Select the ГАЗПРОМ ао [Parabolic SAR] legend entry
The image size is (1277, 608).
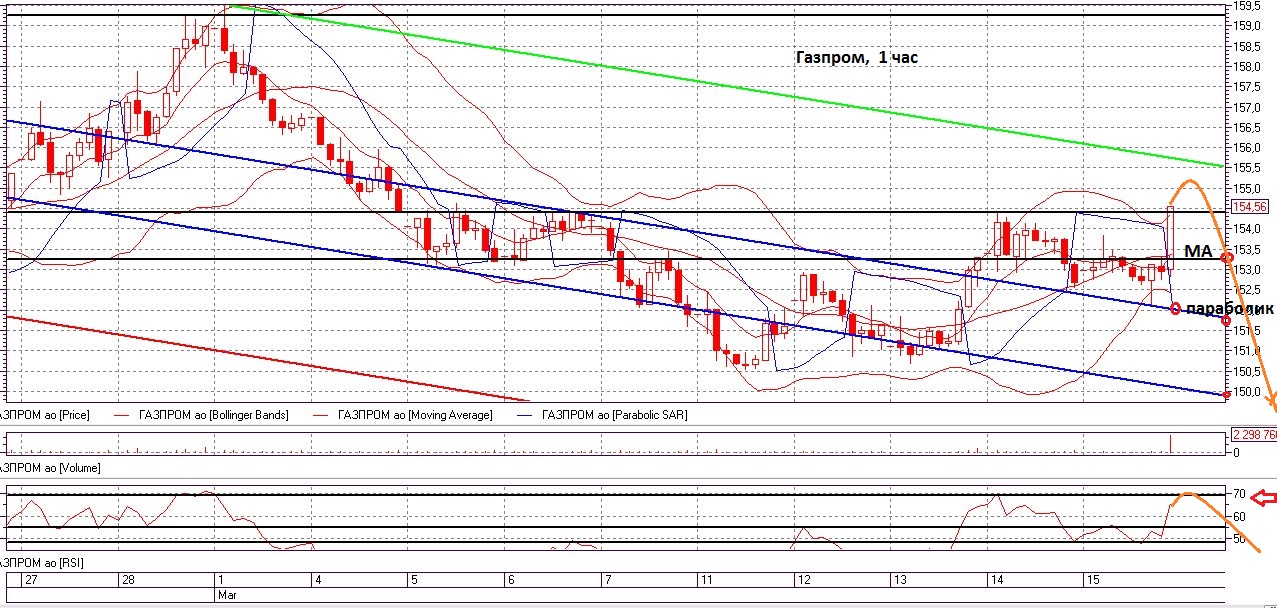(x=615, y=414)
